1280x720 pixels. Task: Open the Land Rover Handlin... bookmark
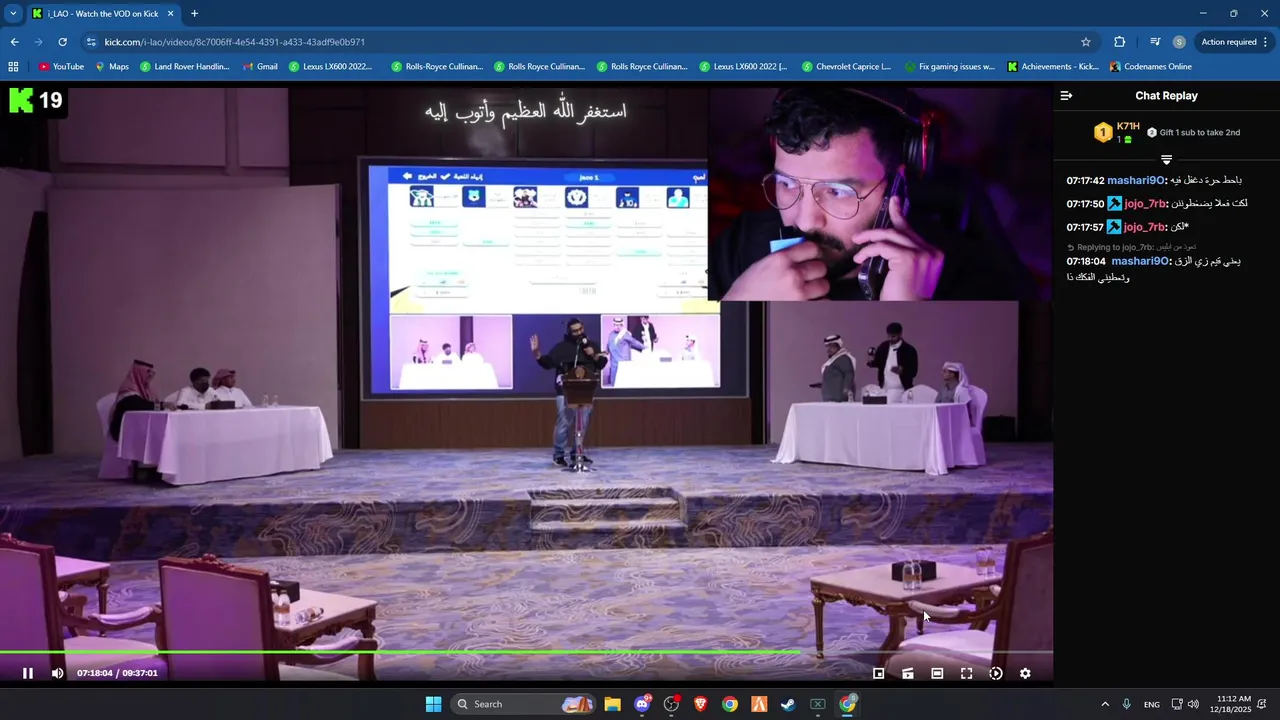click(185, 67)
